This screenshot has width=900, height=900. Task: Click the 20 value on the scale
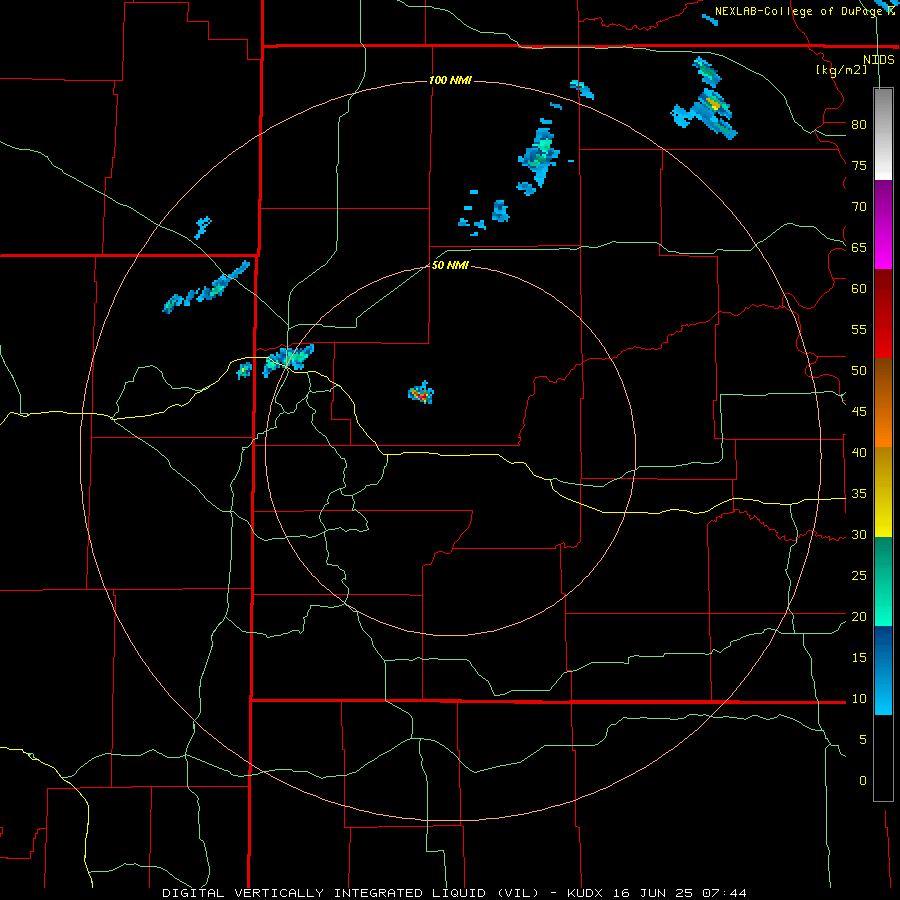point(859,616)
